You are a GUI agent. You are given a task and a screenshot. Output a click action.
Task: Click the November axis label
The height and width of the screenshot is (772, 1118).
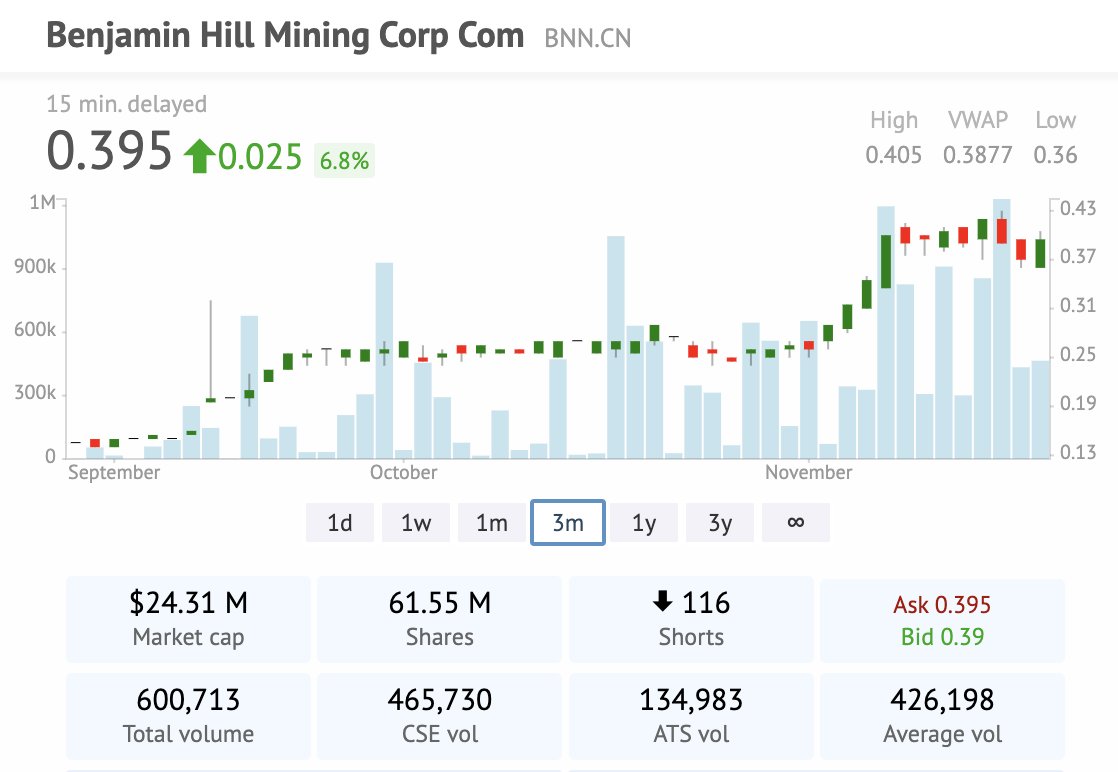click(x=809, y=473)
